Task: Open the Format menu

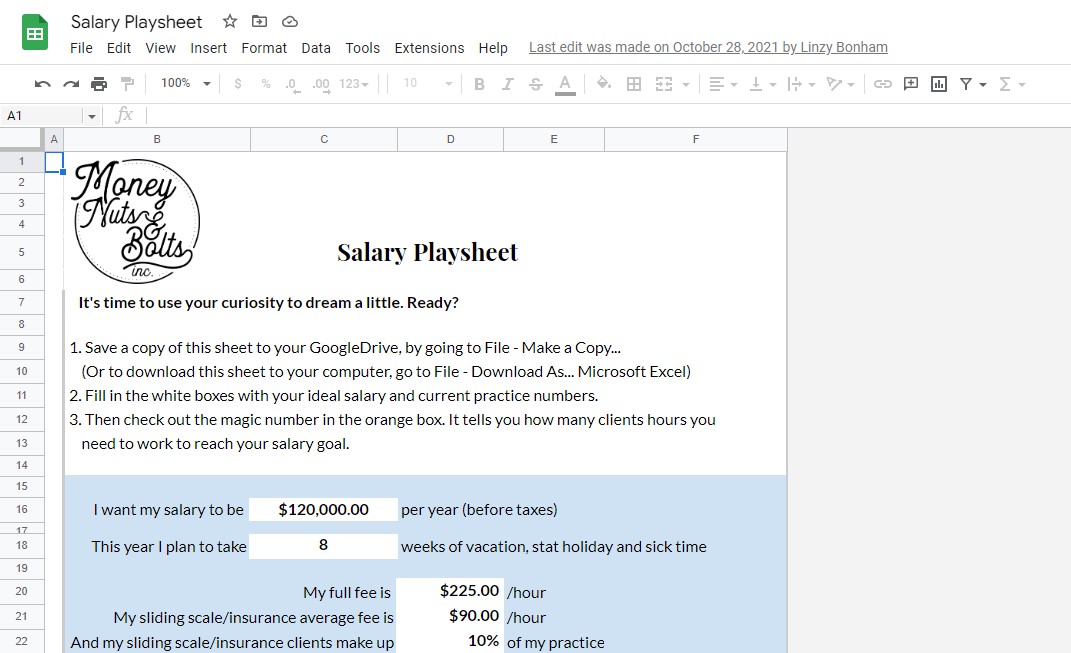Action: 264,47
